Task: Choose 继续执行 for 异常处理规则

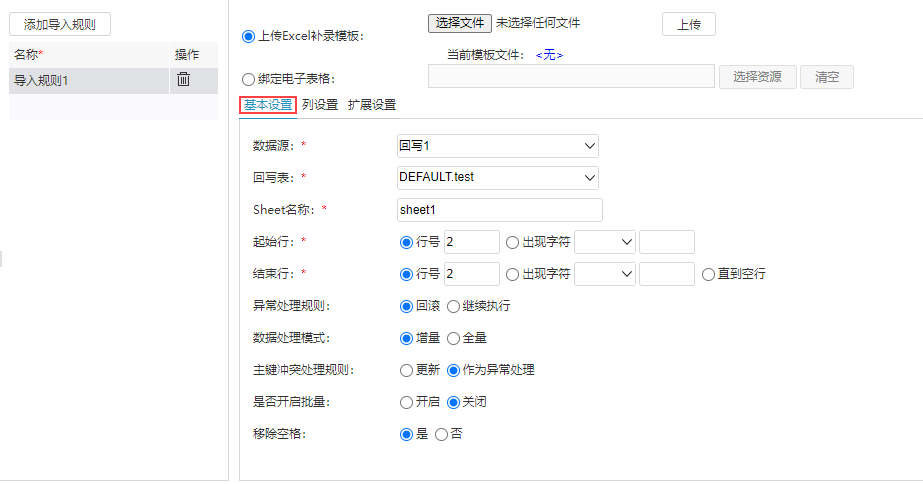Action: tap(453, 306)
